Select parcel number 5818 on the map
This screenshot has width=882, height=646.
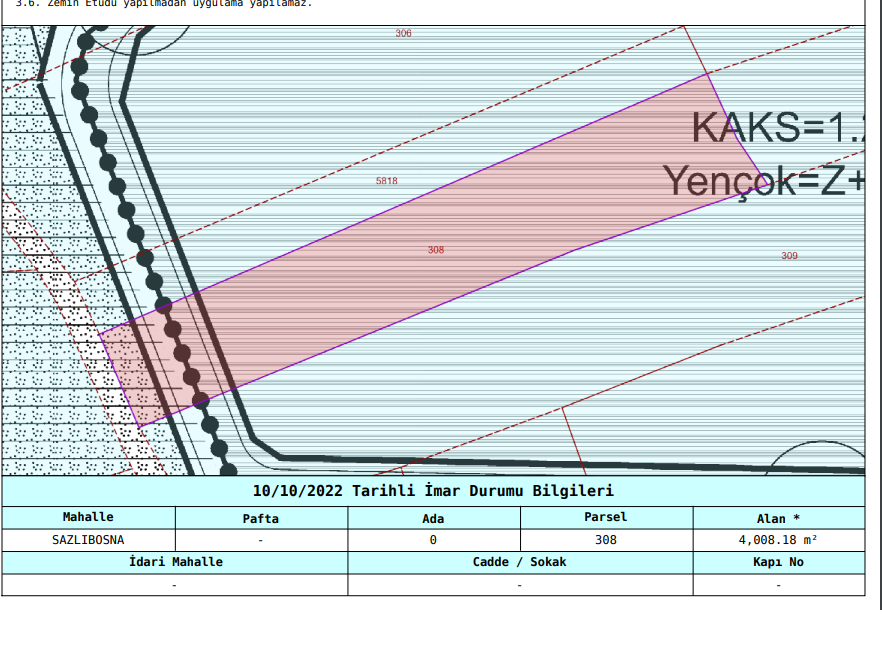pos(386,181)
